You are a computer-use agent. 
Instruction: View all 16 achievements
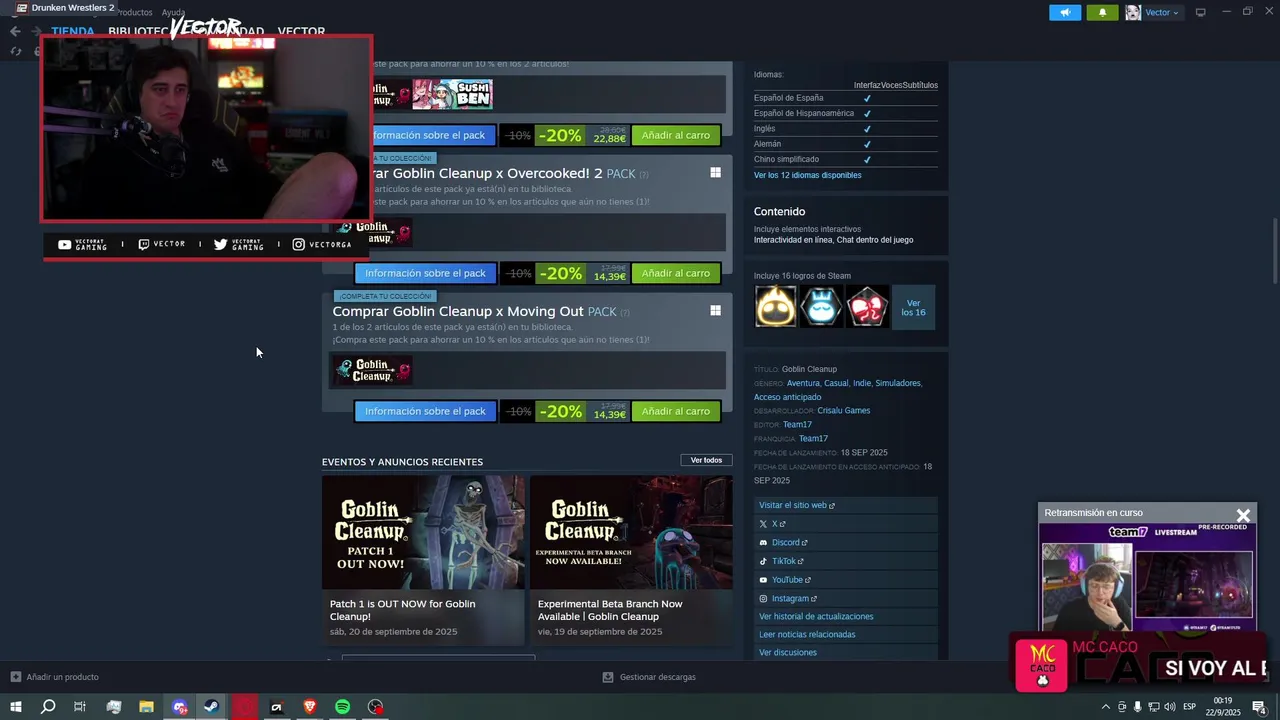click(x=913, y=306)
